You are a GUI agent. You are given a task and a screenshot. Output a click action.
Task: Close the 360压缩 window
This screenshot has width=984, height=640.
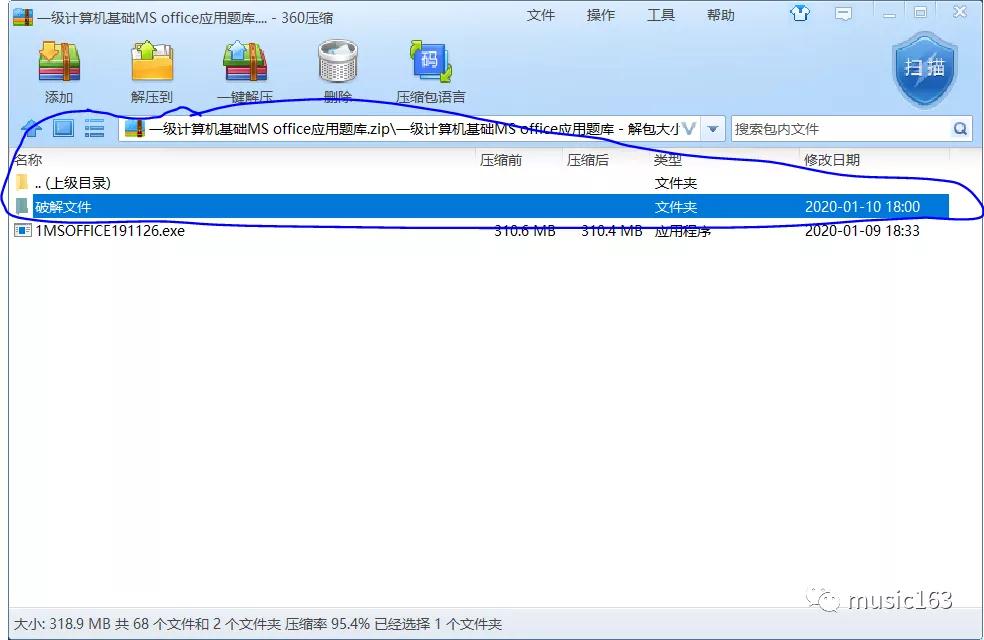960,12
